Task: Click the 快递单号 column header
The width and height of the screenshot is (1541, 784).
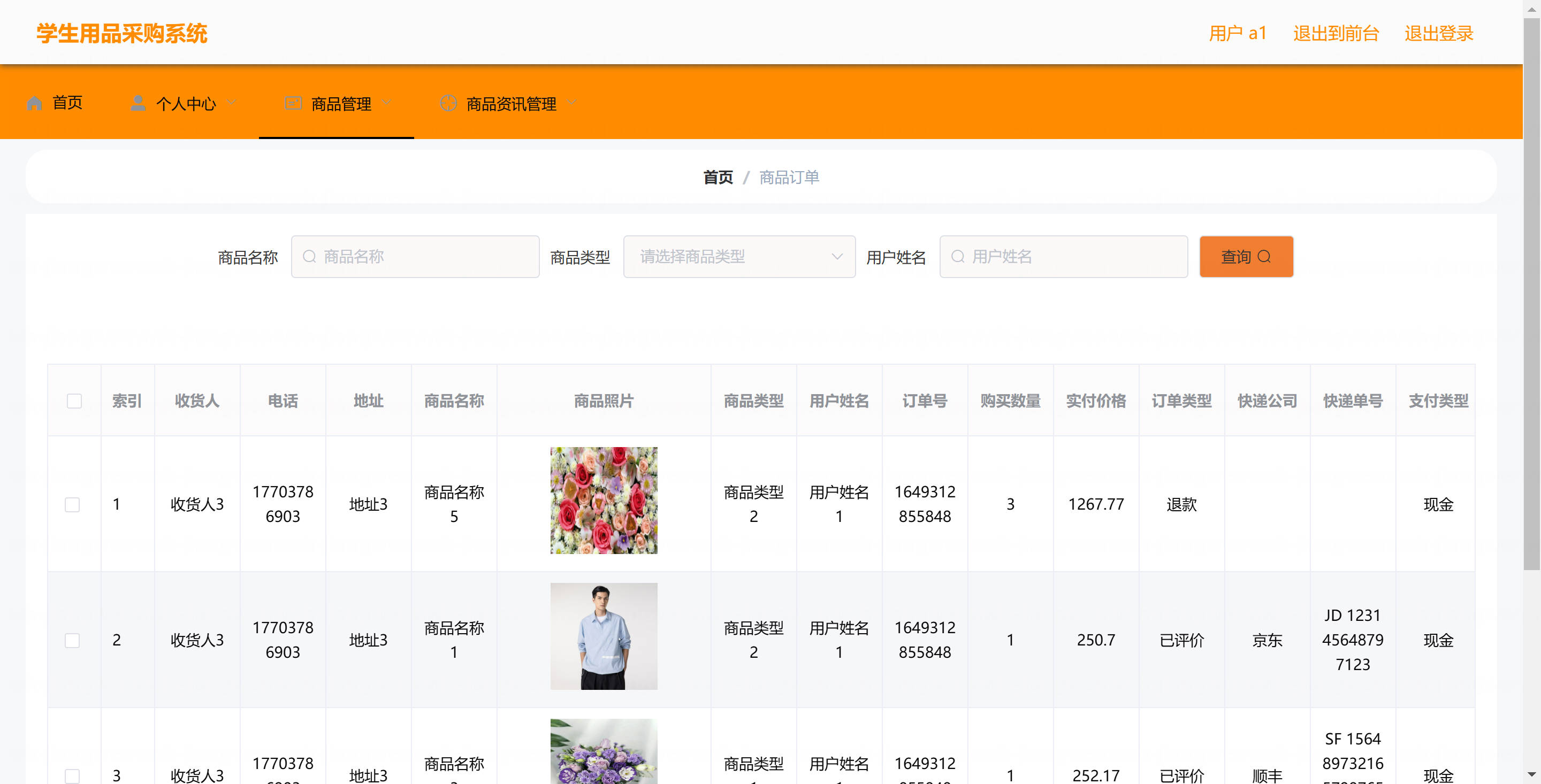Action: point(1353,401)
